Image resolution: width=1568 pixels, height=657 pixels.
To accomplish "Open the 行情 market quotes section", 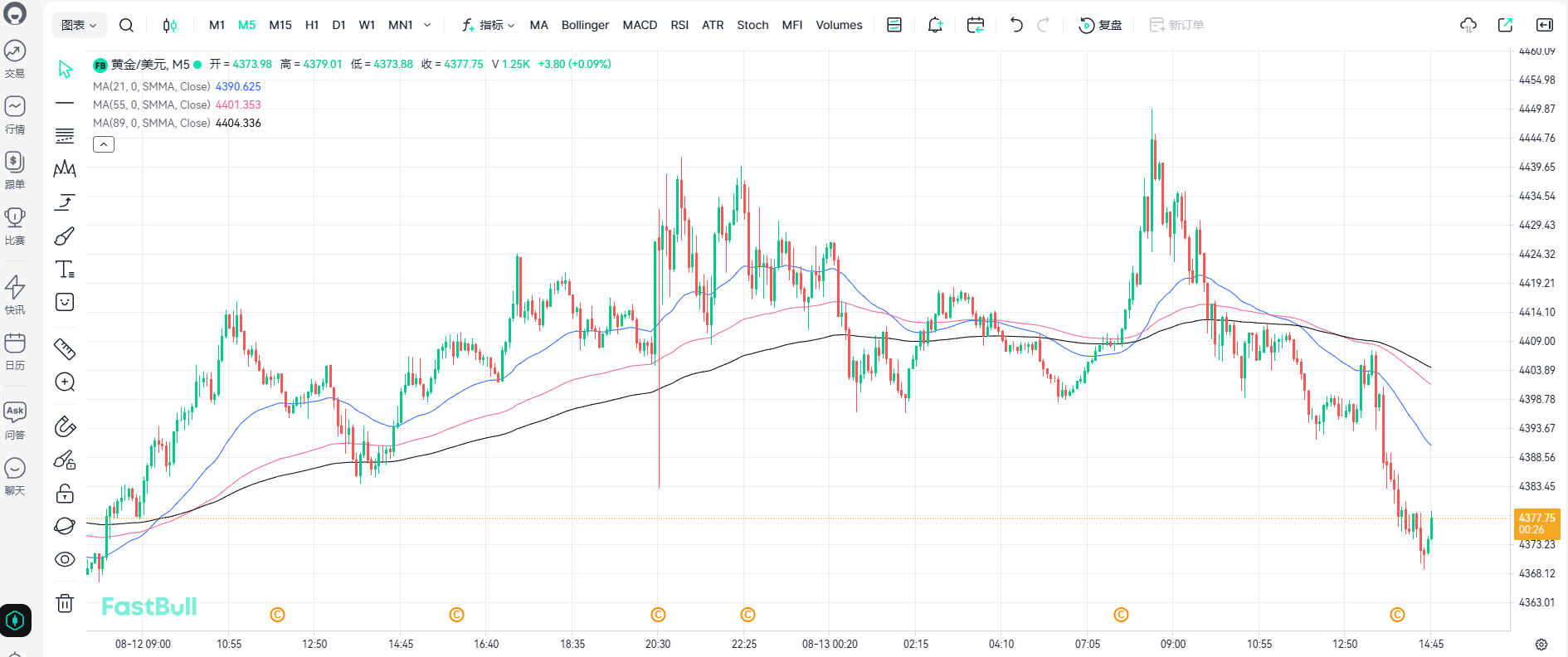I will click(x=15, y=114).
